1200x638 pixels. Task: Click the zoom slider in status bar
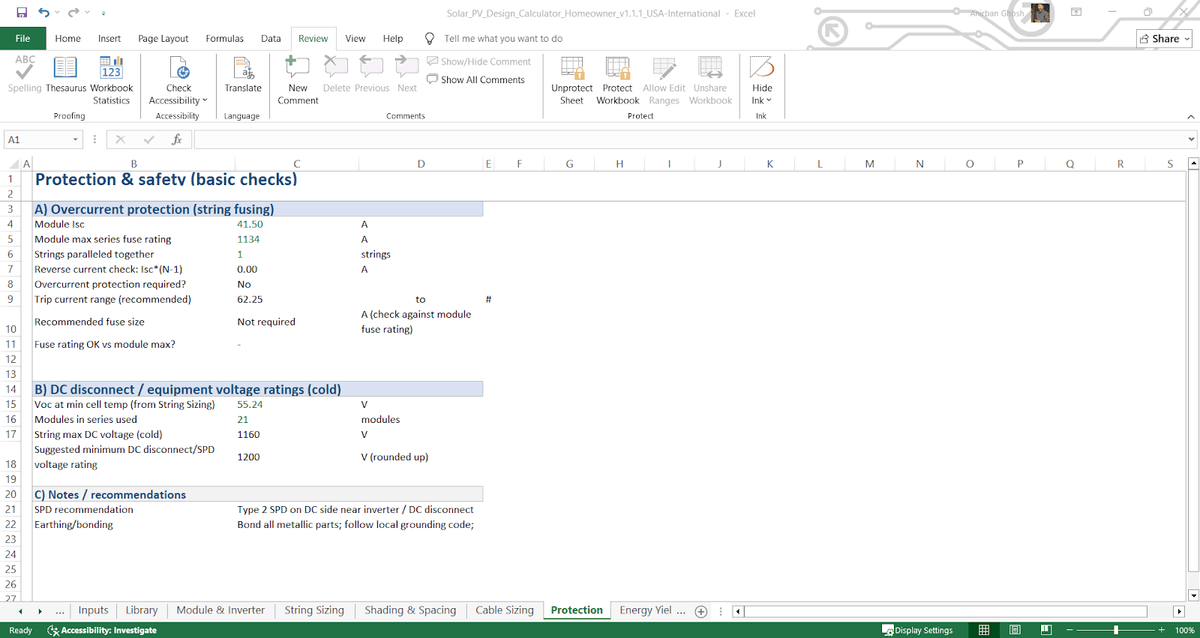pyautogui.click(x=1115, y=630)
